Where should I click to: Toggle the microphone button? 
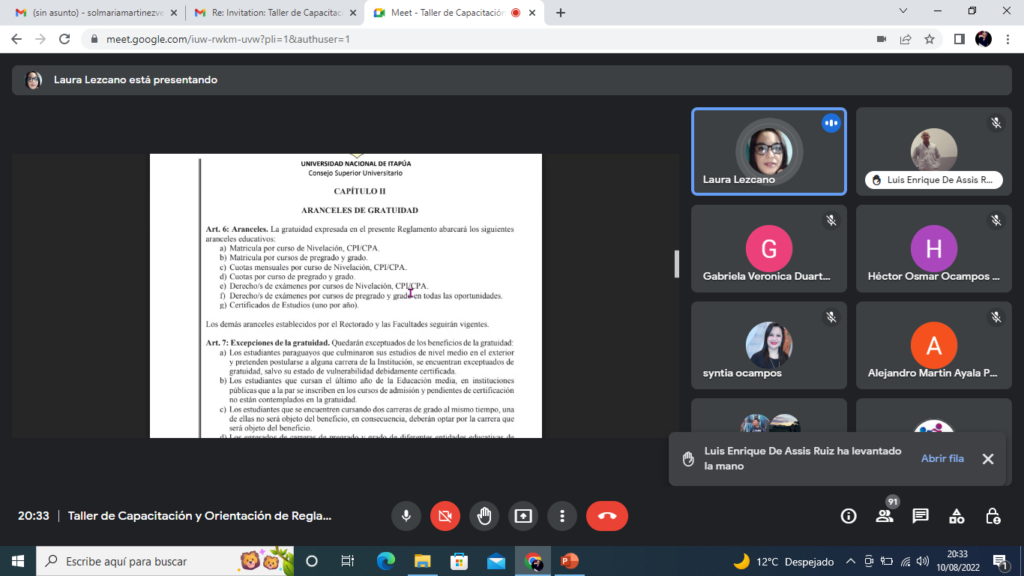tap(406, 516)
